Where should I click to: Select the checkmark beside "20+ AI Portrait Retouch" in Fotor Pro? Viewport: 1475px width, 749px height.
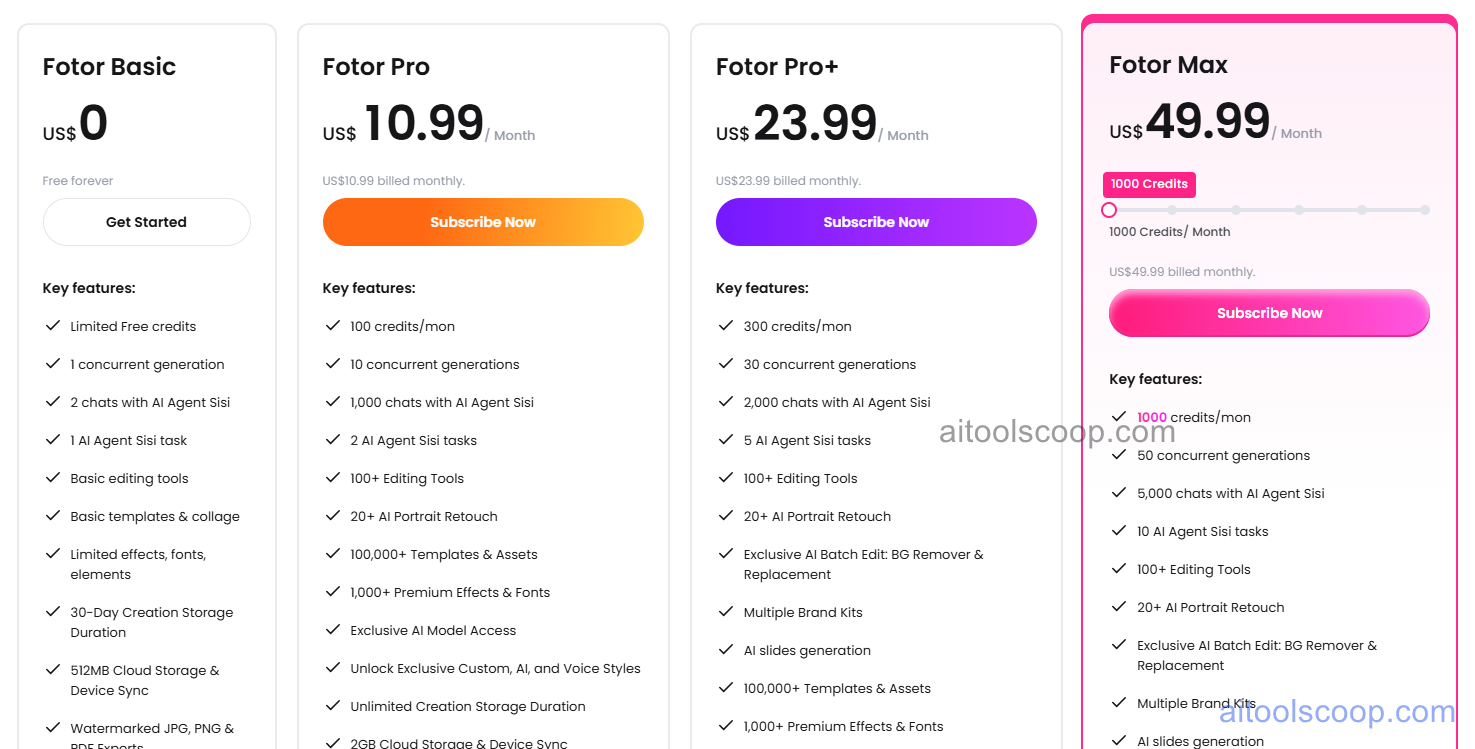point(333,516)
